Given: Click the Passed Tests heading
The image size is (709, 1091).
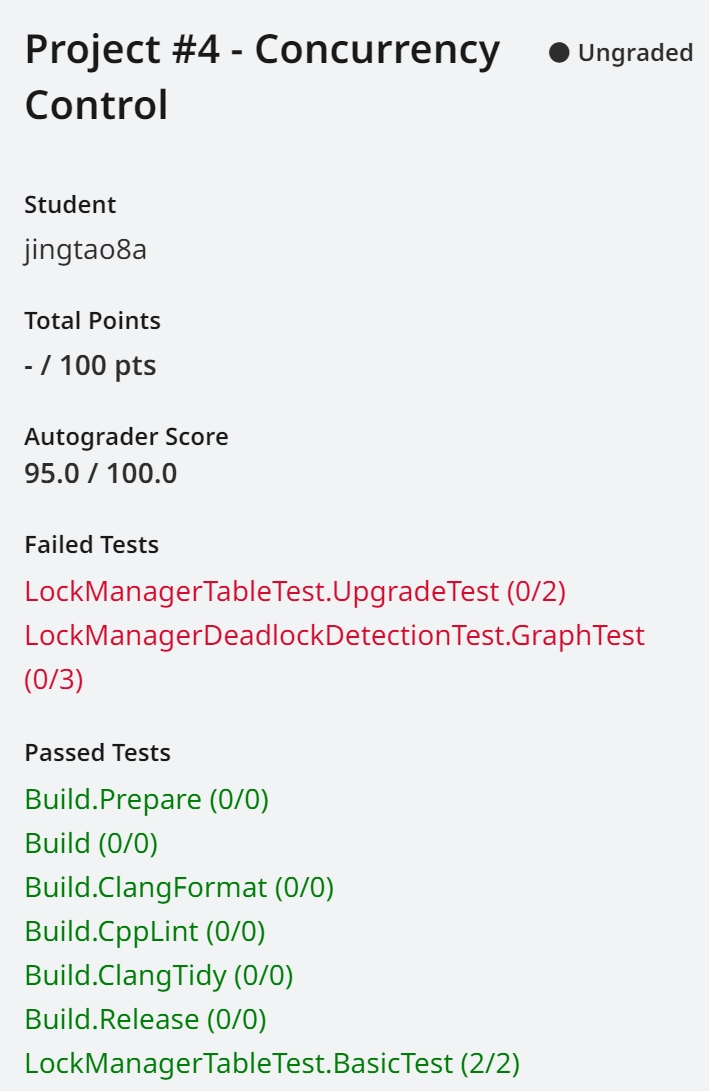Looking at the screenshot, I should point(97,753).
